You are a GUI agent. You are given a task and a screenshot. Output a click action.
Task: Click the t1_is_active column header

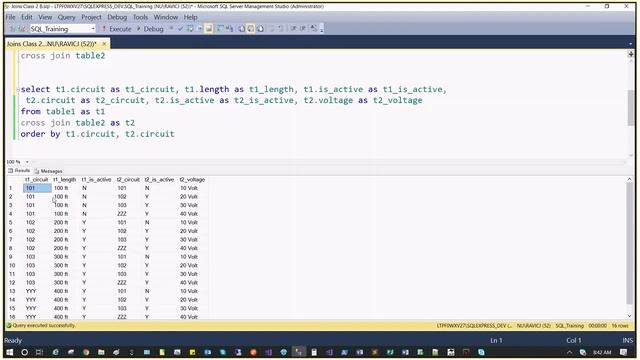[x=96, y=180]
